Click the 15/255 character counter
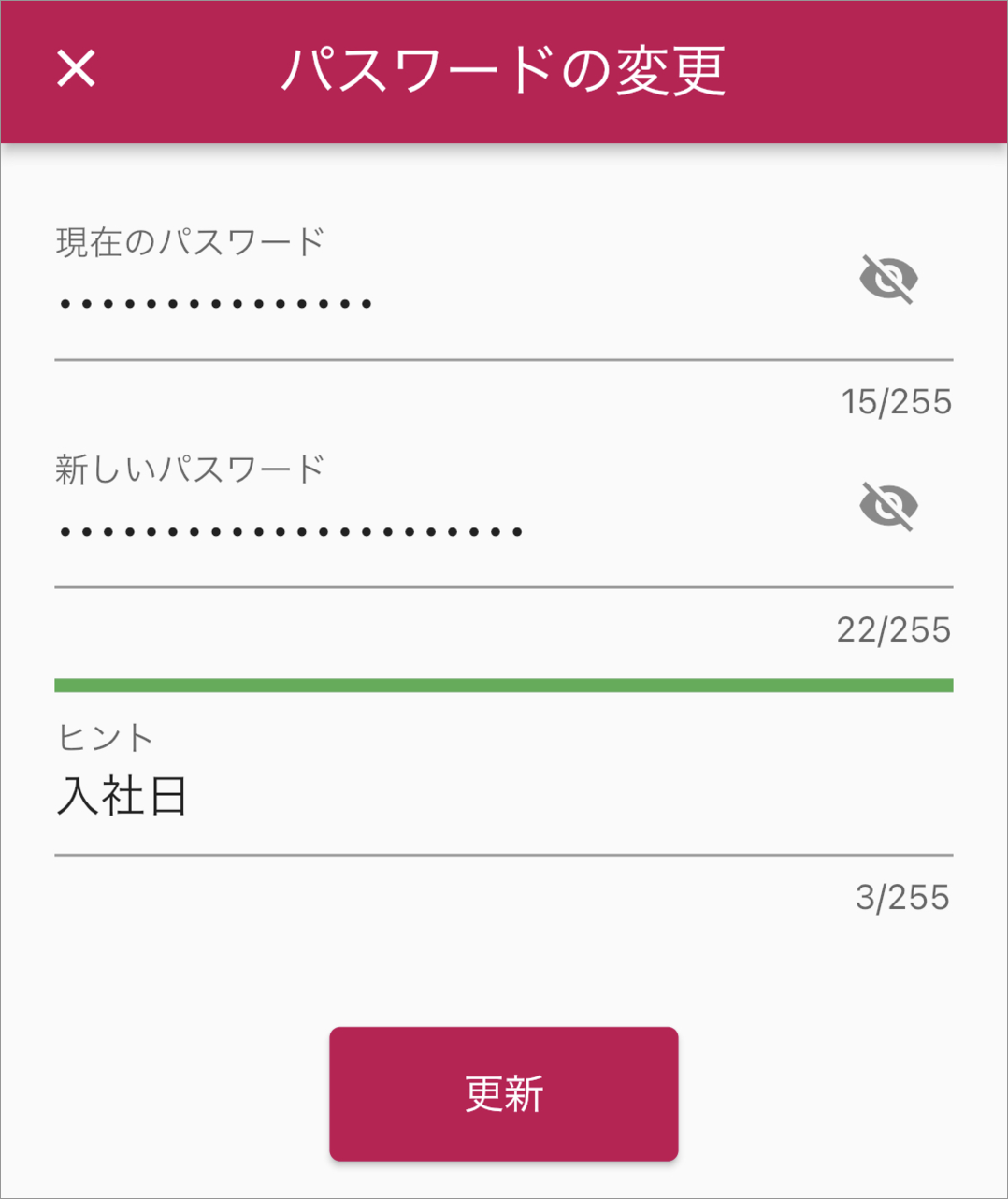This screenshot has width=1008, height=1199. pyautogui.click(x=895, y=402)
